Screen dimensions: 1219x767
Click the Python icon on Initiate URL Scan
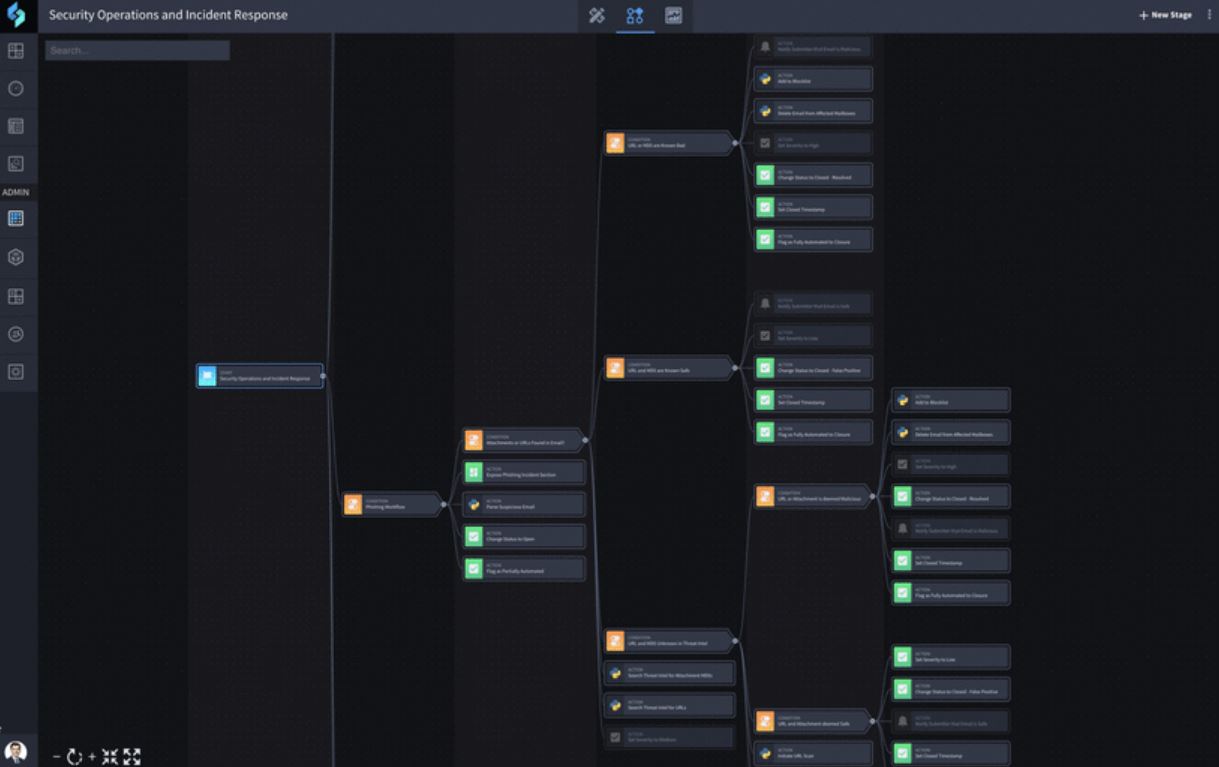[765, 753]
